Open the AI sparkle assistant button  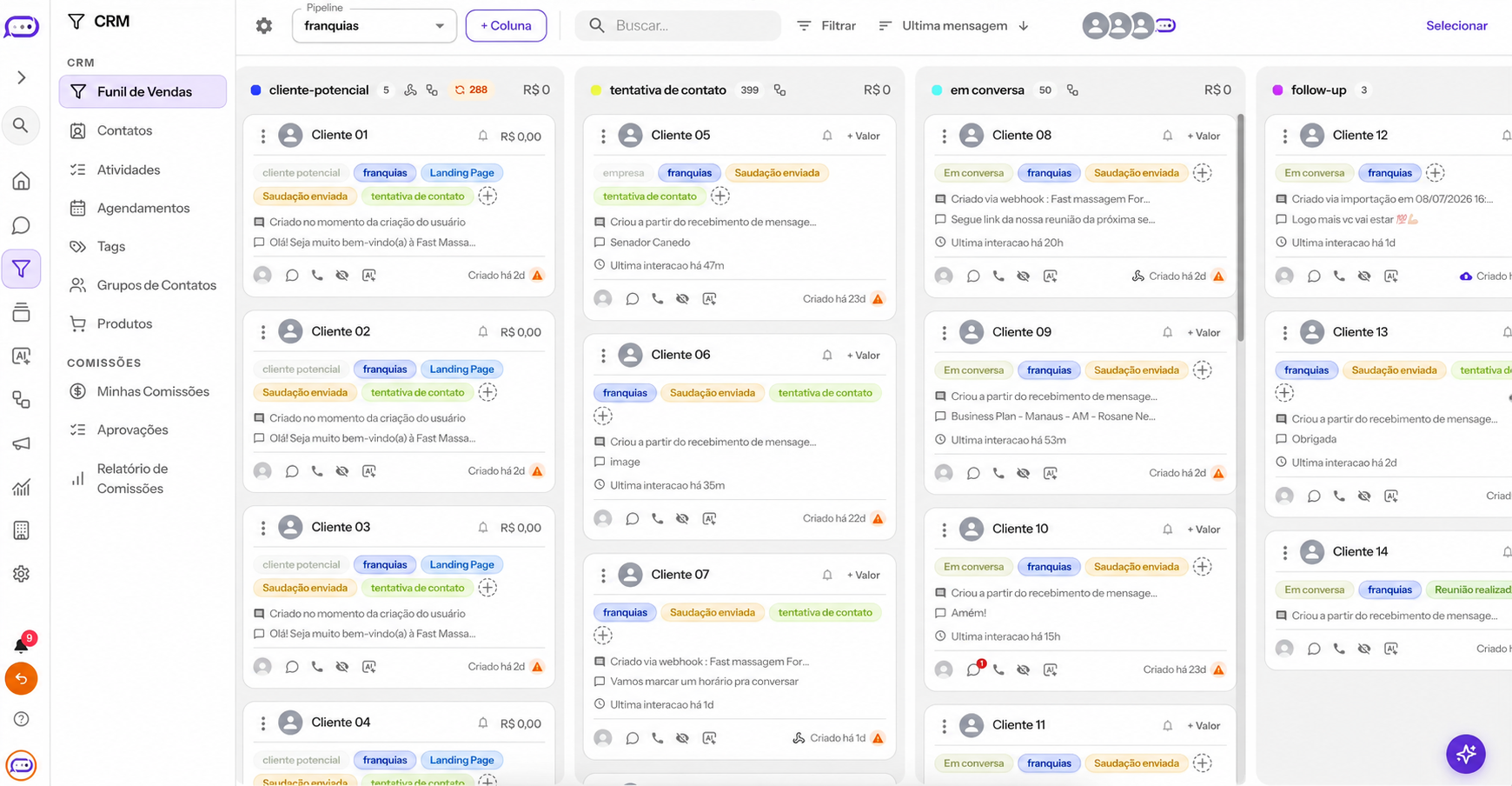coord(1466,754)
